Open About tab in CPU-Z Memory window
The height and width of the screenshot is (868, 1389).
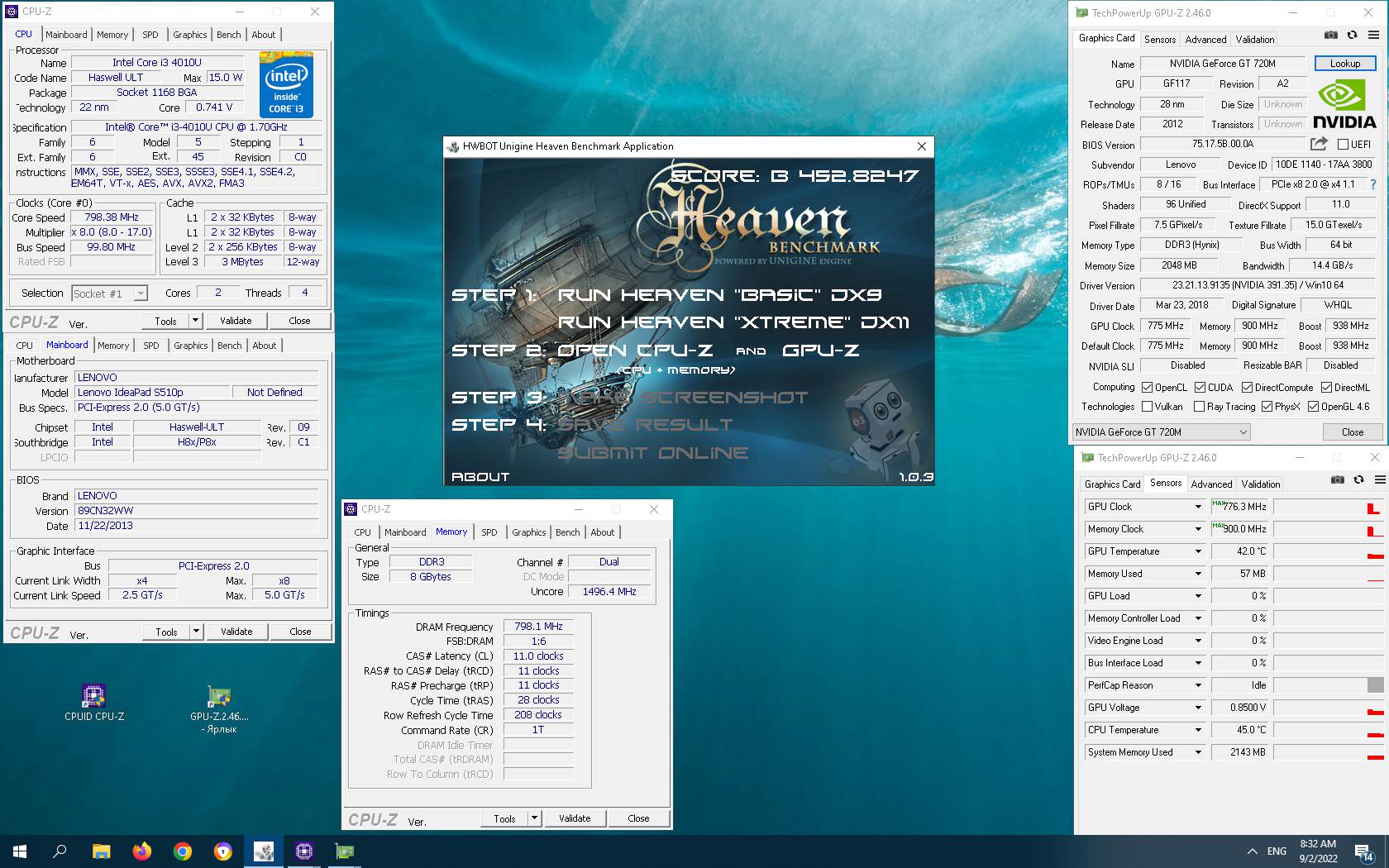pos(602,532)
